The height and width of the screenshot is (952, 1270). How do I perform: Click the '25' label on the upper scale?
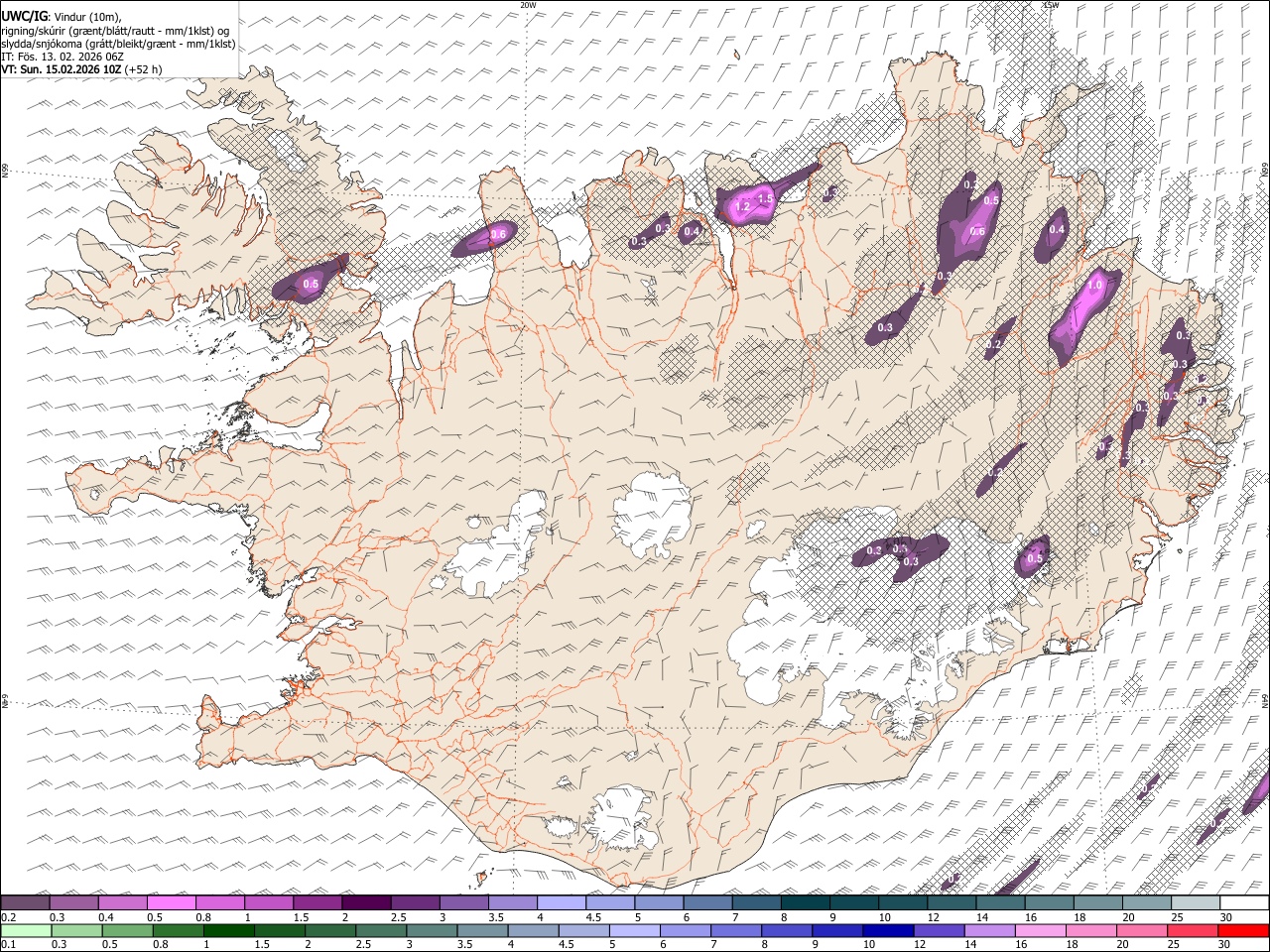click(x=1176, y=917)
